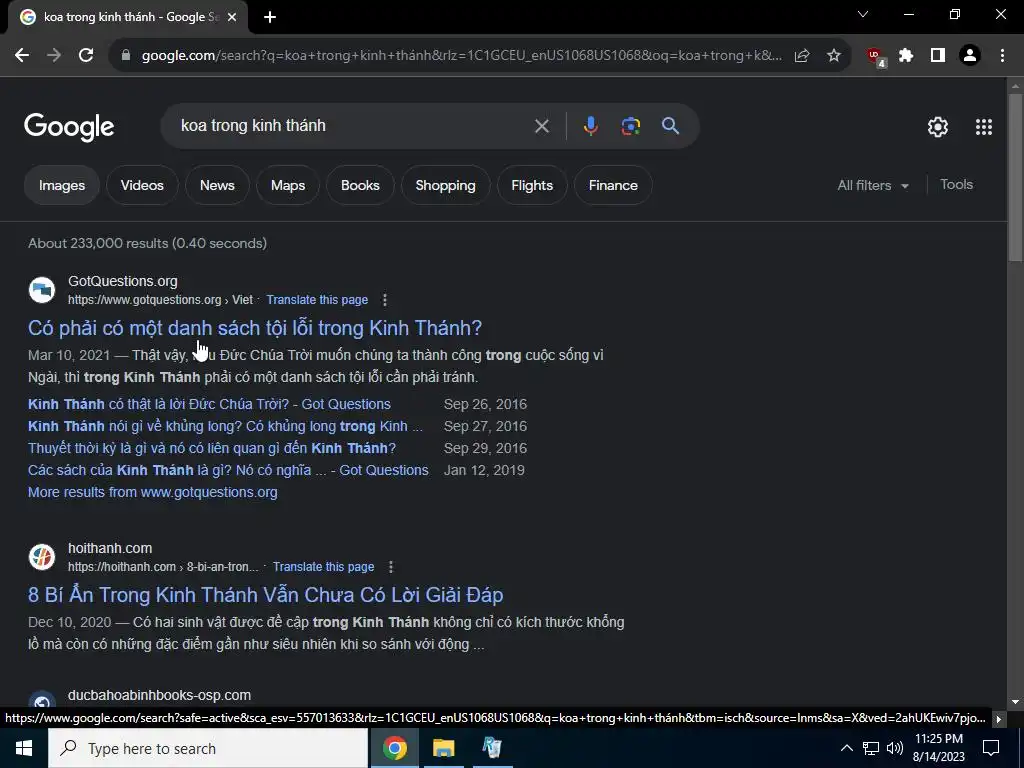
Task: Open search Tools options
Action: (x=956, y=185)
